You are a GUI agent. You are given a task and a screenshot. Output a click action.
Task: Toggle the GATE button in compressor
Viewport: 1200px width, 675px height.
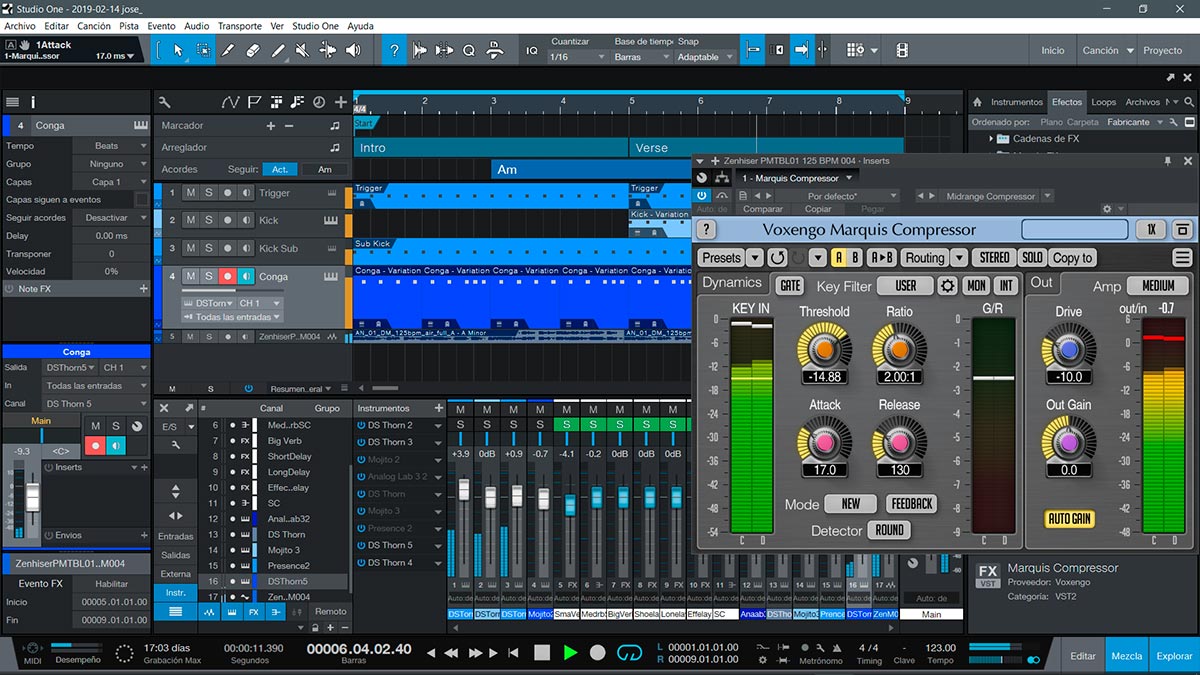790,286
